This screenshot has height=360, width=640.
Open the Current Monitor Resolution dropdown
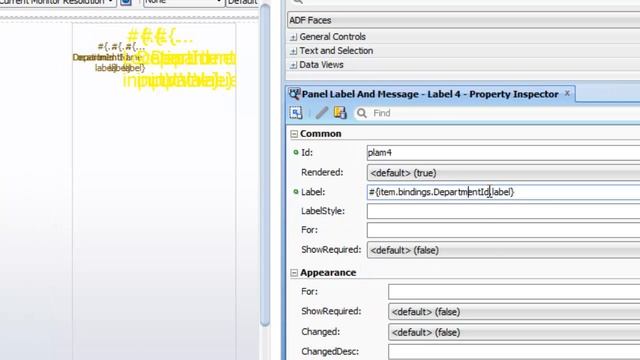tap(57, 2)
